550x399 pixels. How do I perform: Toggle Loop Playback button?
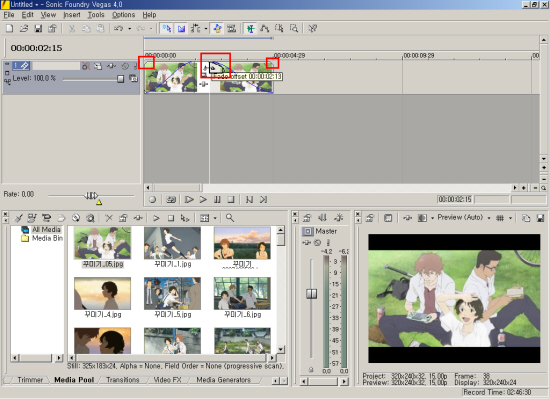(x=171, y=200)
